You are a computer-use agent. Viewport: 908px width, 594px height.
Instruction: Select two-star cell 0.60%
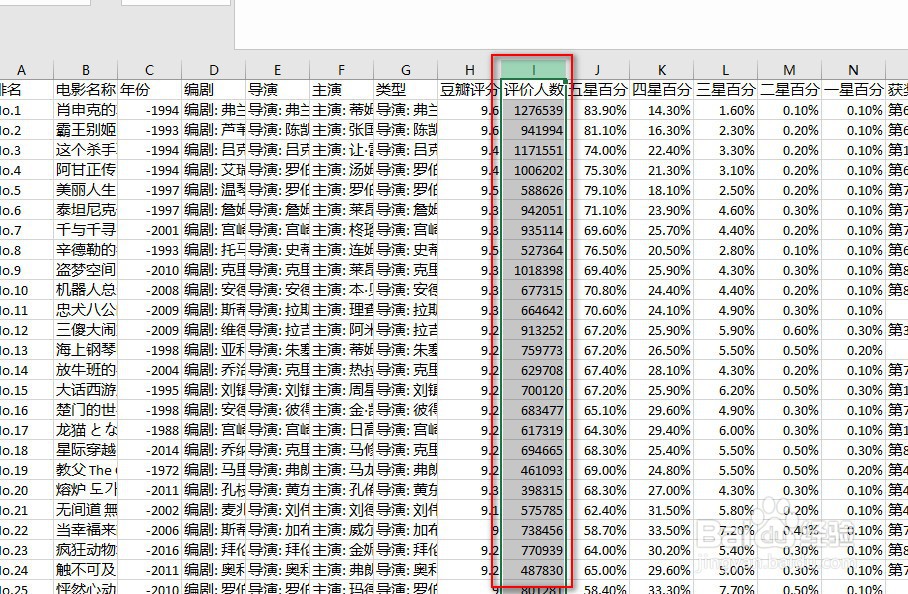pyautogui.click(x=789, y=330)
